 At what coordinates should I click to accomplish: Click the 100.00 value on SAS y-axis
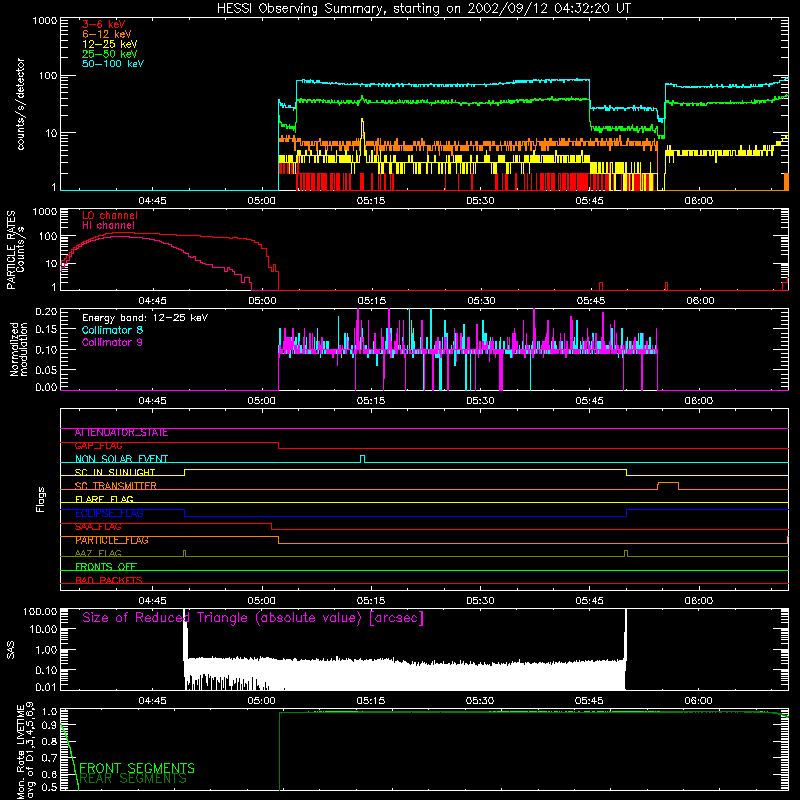coord(40,611)
